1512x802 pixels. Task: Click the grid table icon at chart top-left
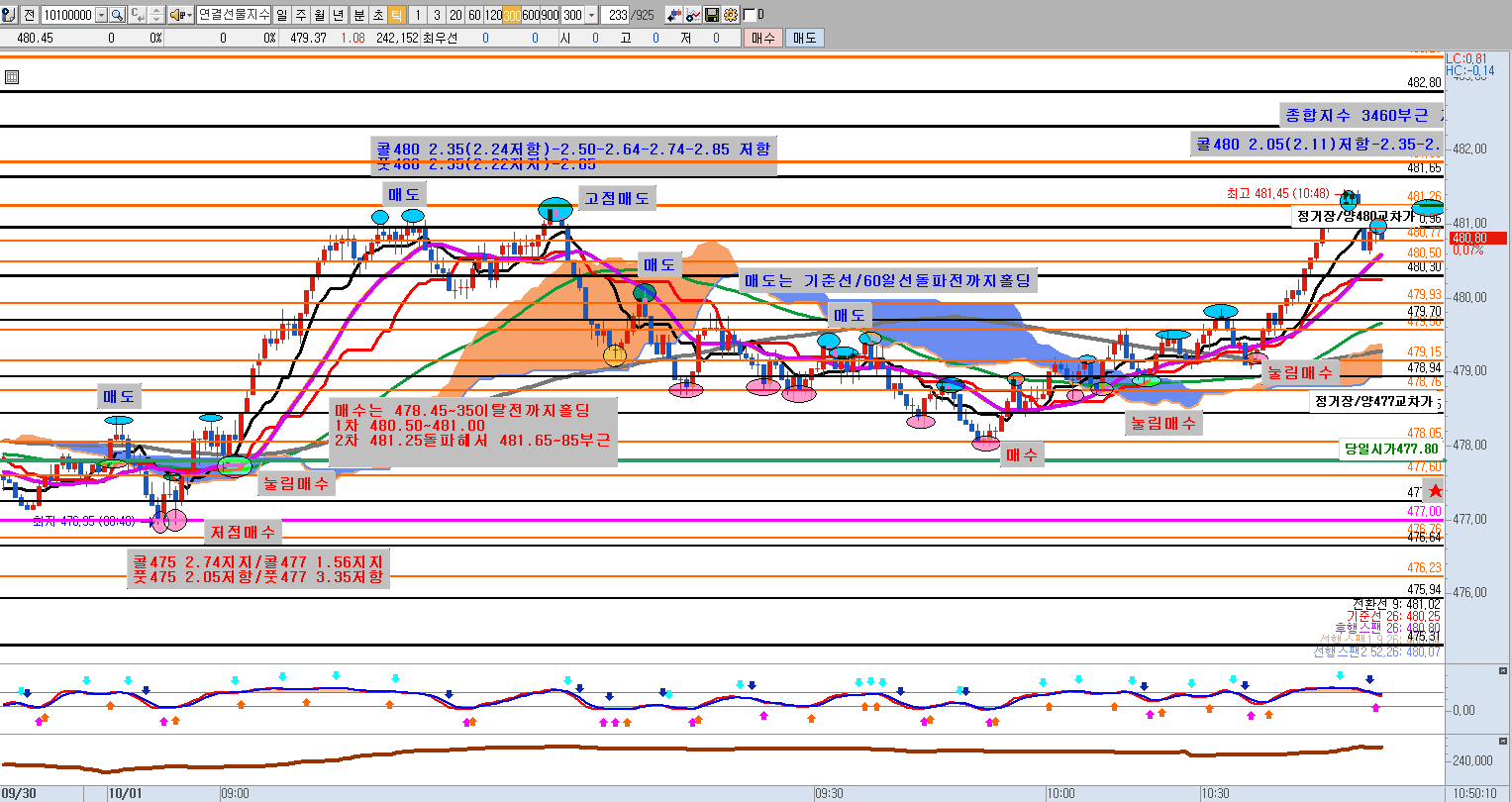11,77
